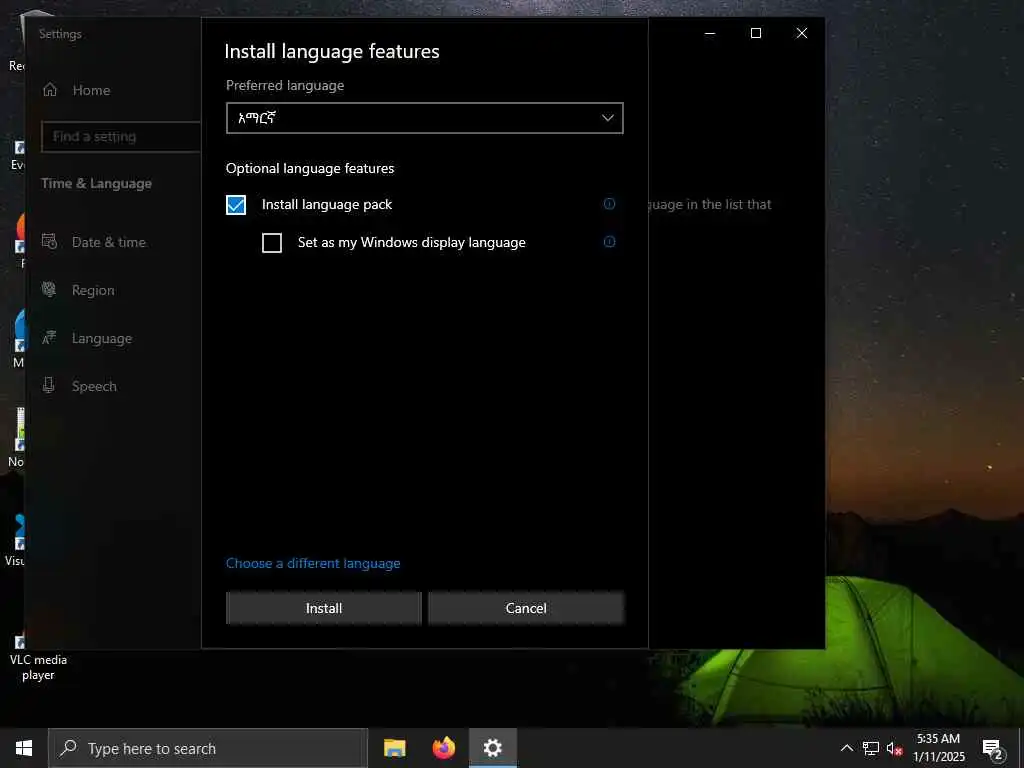Open Region settings page
Image resolution: width=1024 pixels, height=768 pixels.
pyautogui.click(x=93, y=290)
